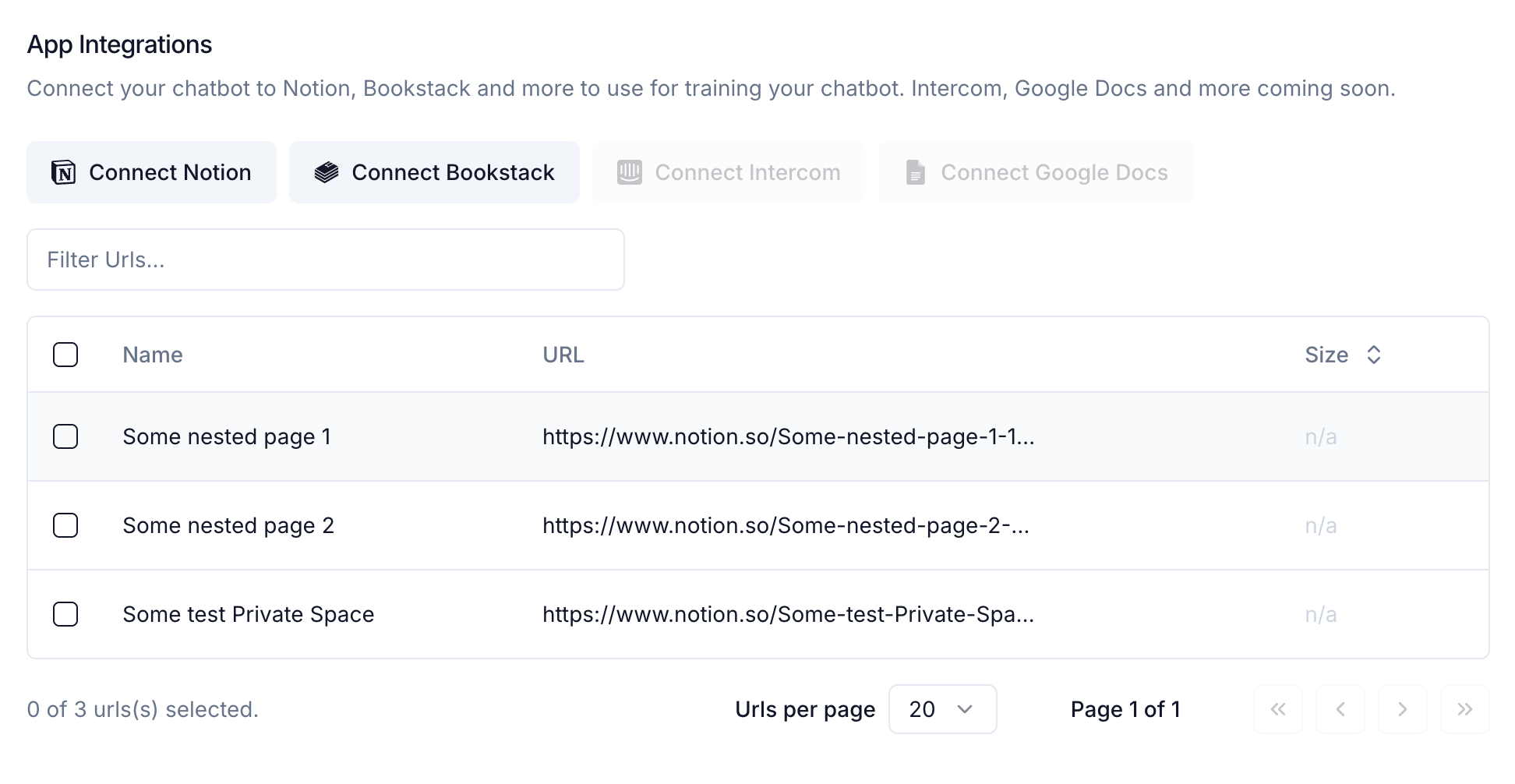This screenshot has height=784, width=1515.
Task: Click the Notion logo icon
Action: (x=63, y=172)
